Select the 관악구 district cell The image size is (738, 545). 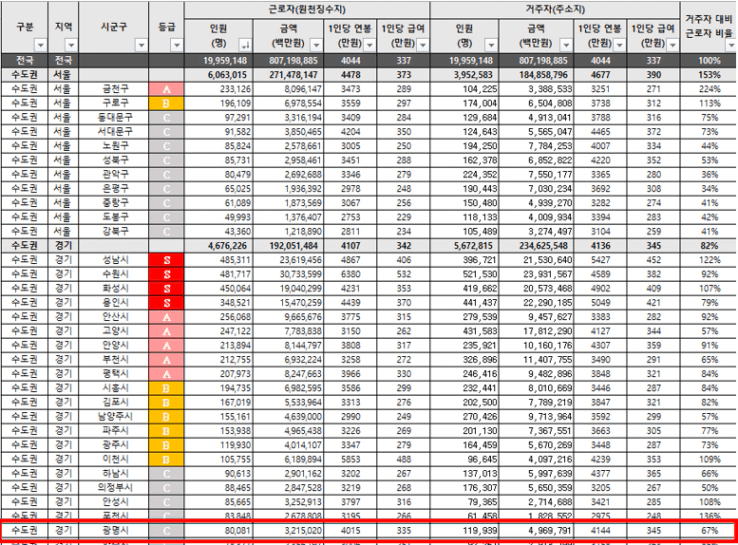[x=113, y=174]
